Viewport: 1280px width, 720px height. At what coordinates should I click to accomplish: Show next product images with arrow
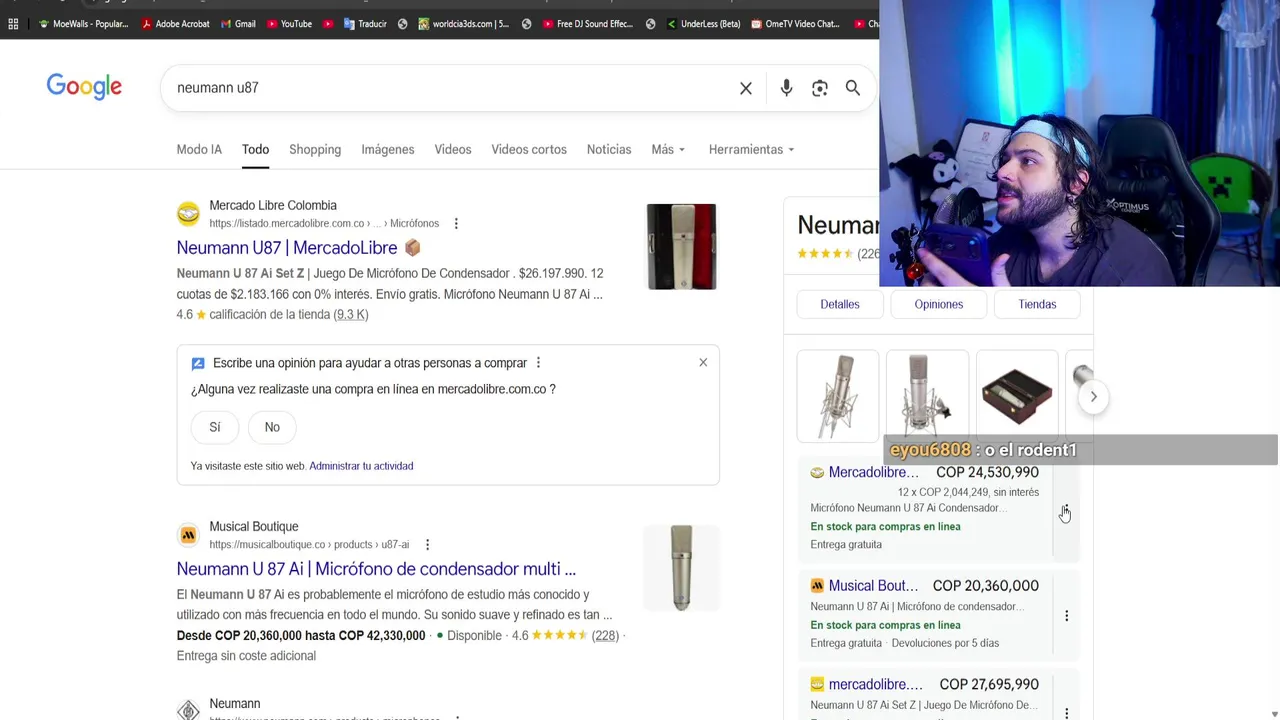pos(1093,397)
